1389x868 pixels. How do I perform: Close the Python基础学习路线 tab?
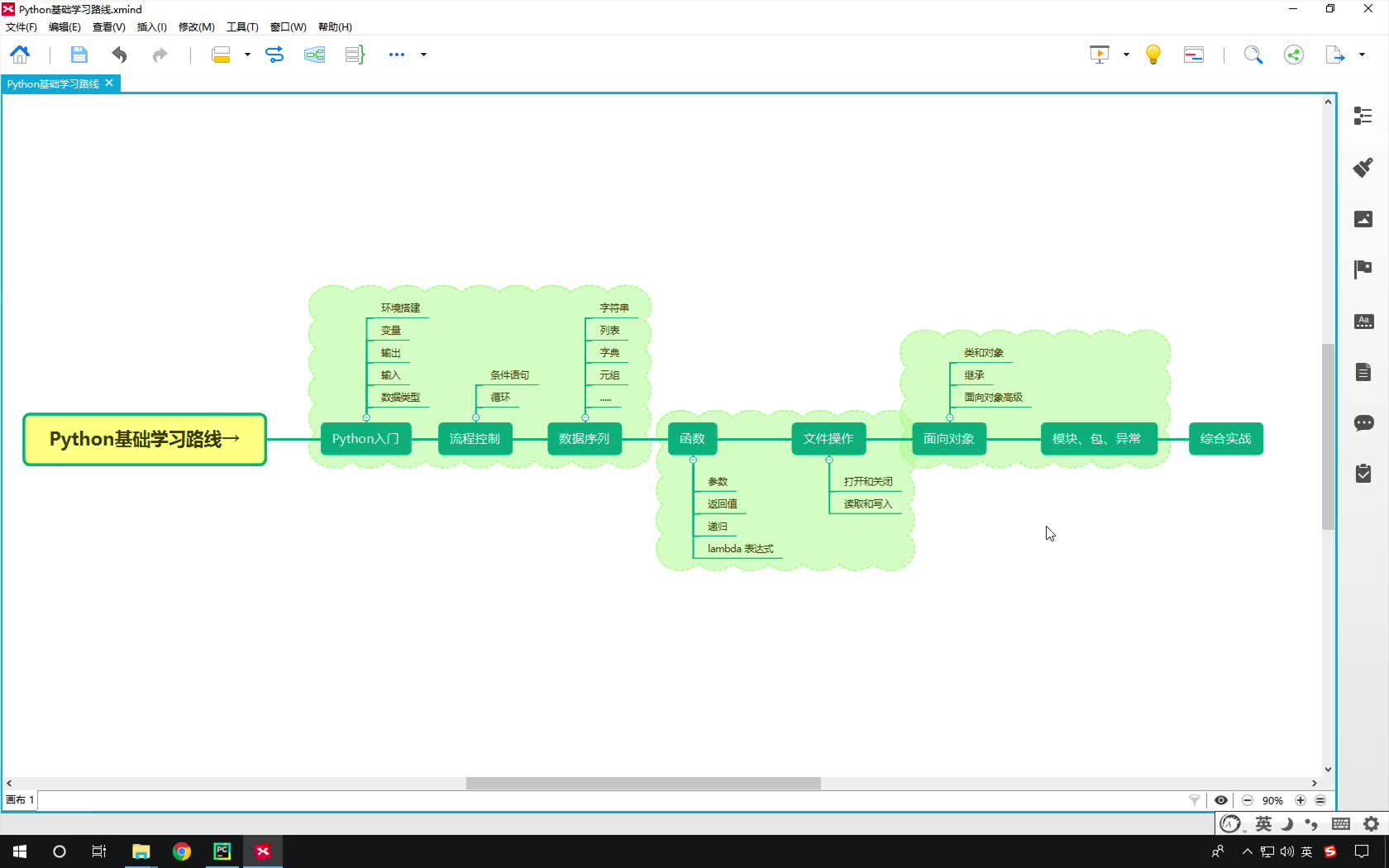click(109, 83)
